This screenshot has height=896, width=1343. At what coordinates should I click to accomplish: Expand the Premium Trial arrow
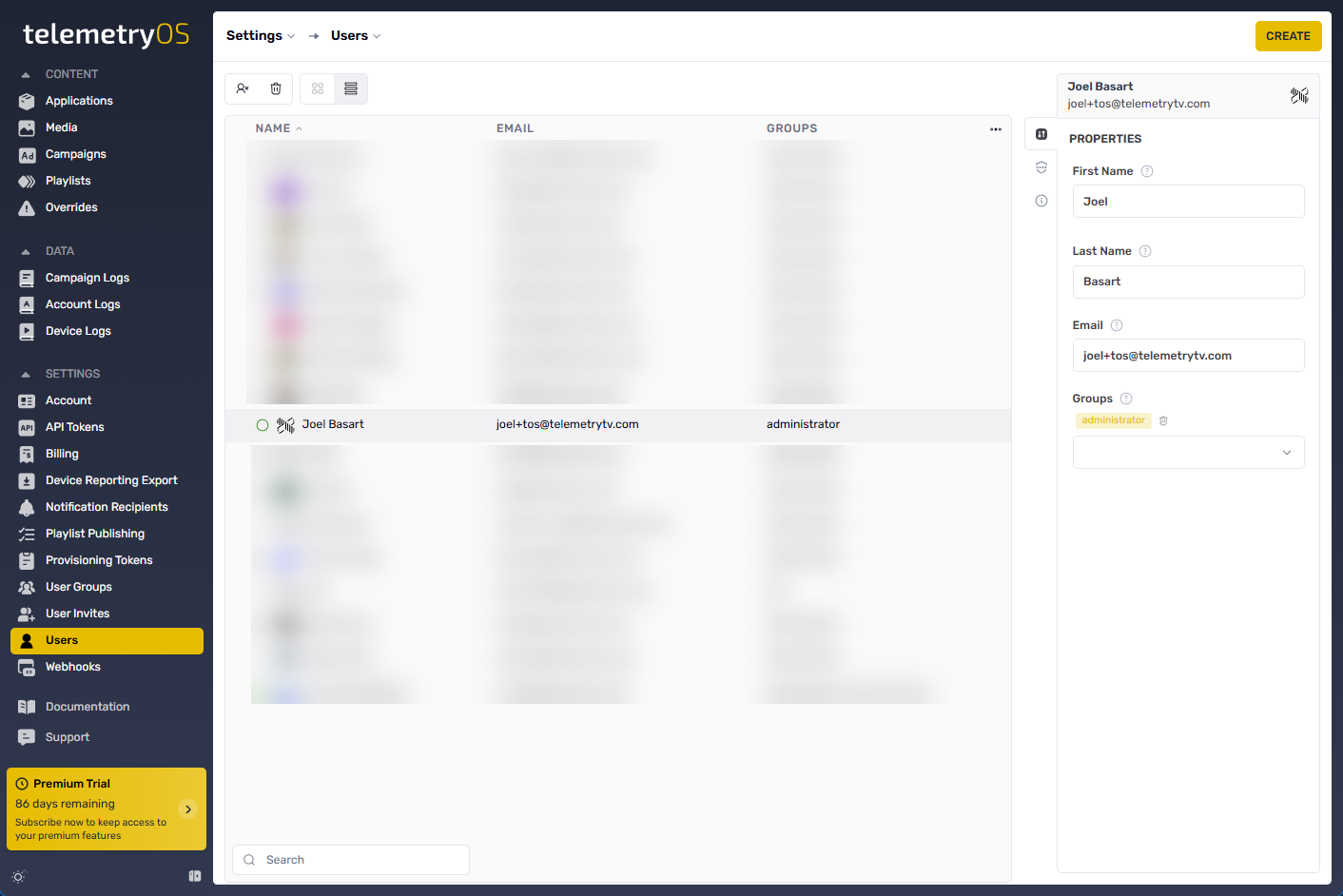coord(188,809)
